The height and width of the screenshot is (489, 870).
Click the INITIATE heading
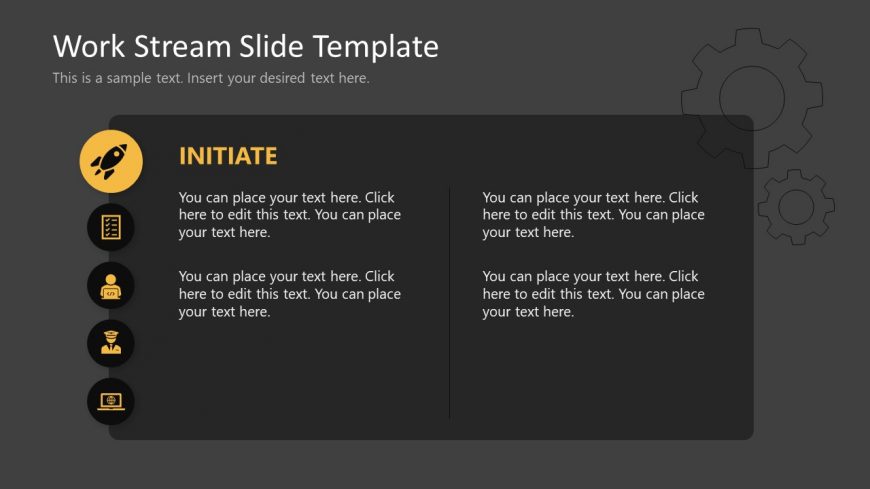pyautogui.click(x=228, y=156)
